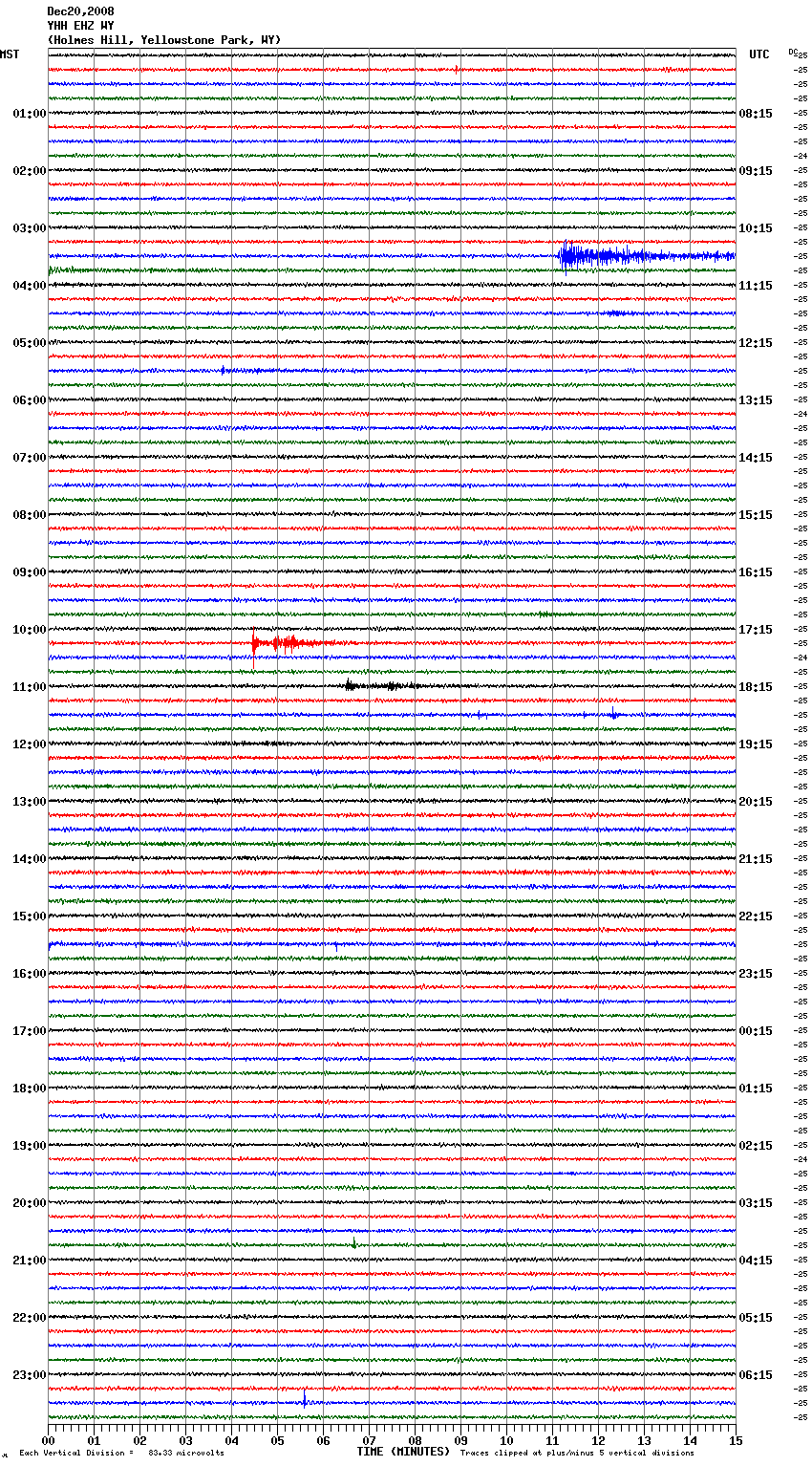Click the 06:00 MST time label

click(30, 400)
